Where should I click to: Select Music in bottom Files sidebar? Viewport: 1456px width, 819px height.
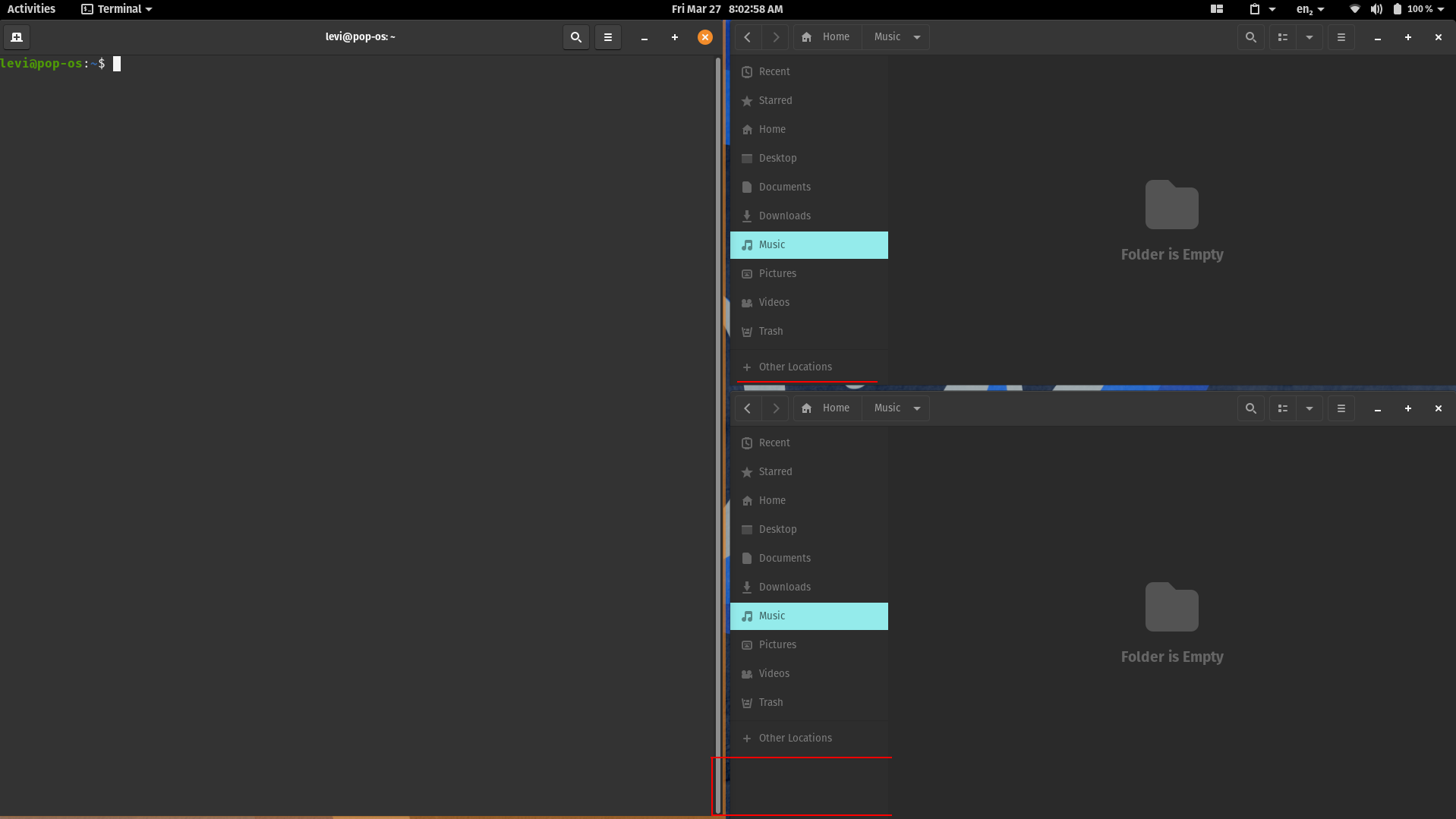pos(809,616)
